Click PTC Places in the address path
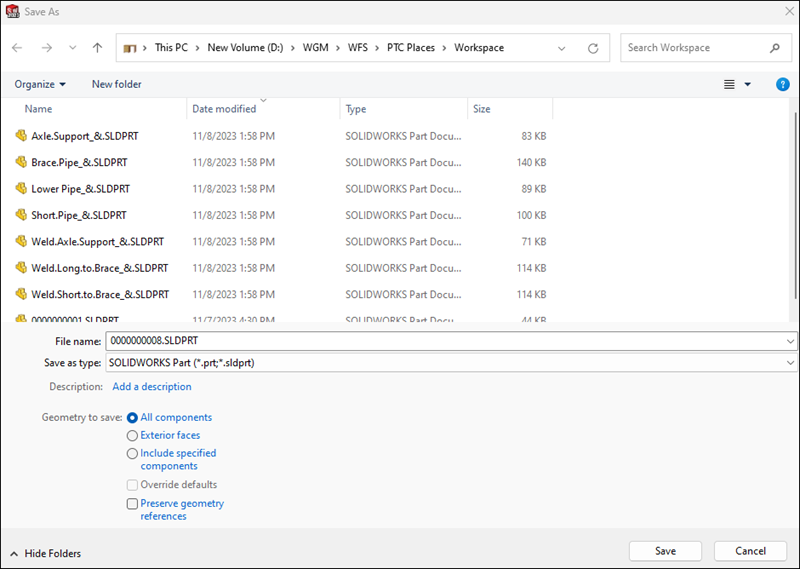The width and height of the screenshot is (800, 569). 411,47
